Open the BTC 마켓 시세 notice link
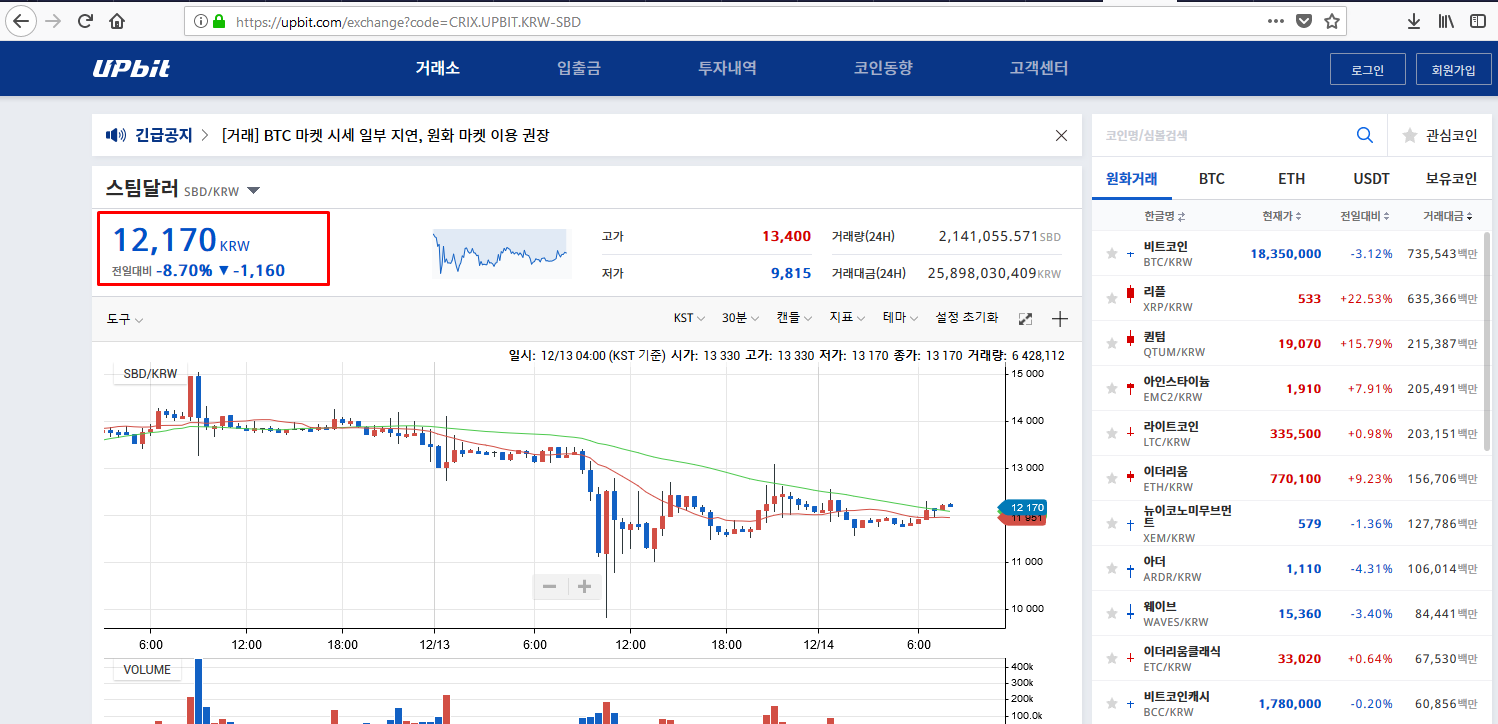This screenshot has width=1498, height=724. [x=385, y=135]
